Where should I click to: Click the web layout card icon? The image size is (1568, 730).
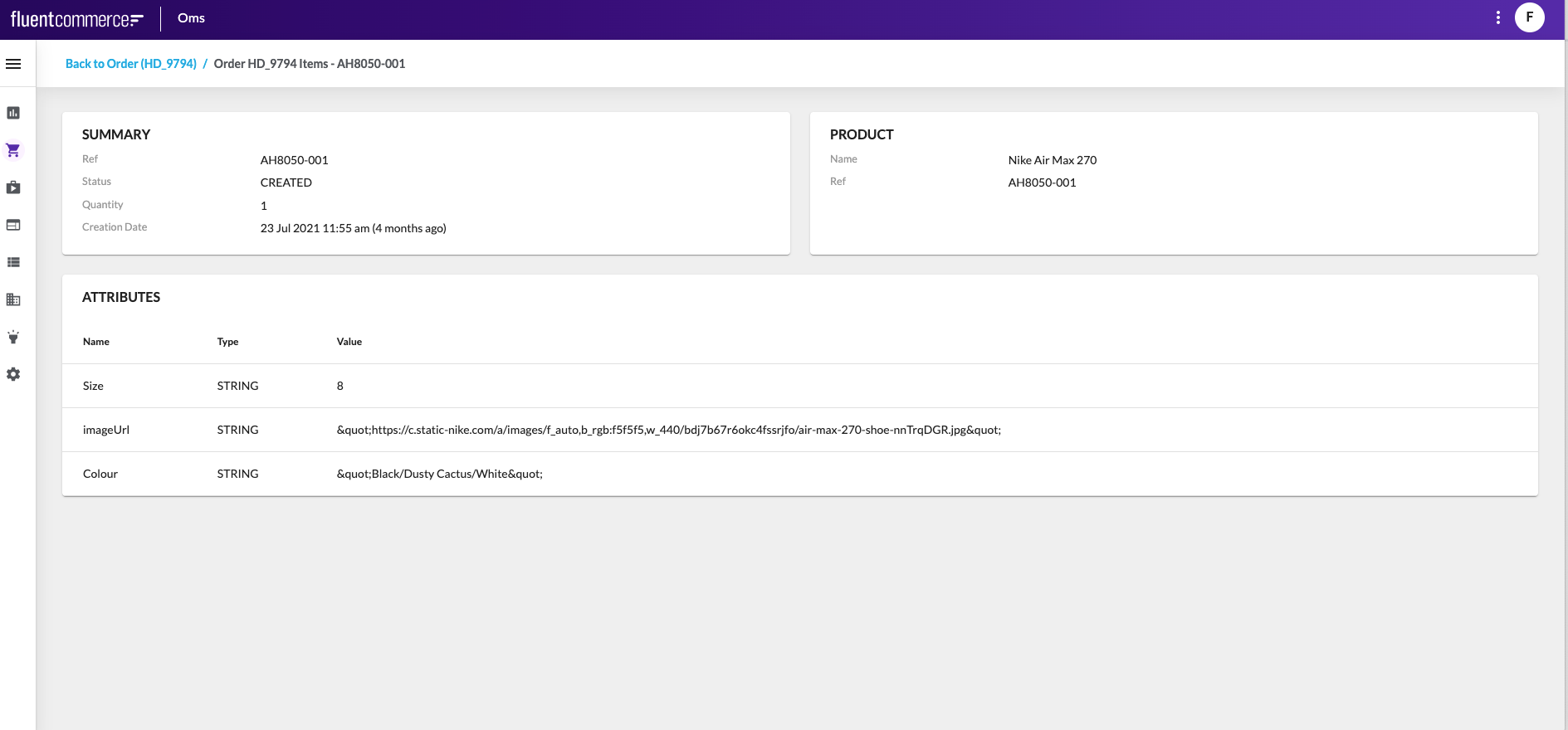tap(13, 225)
